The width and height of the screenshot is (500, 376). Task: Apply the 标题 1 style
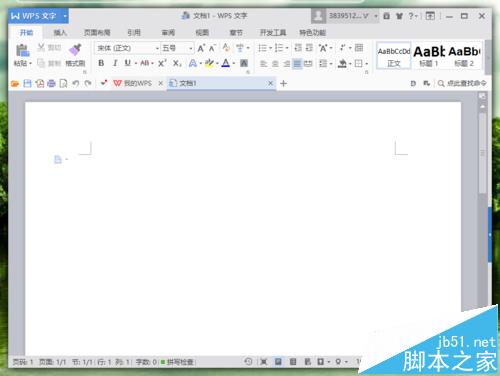[429, 56]
